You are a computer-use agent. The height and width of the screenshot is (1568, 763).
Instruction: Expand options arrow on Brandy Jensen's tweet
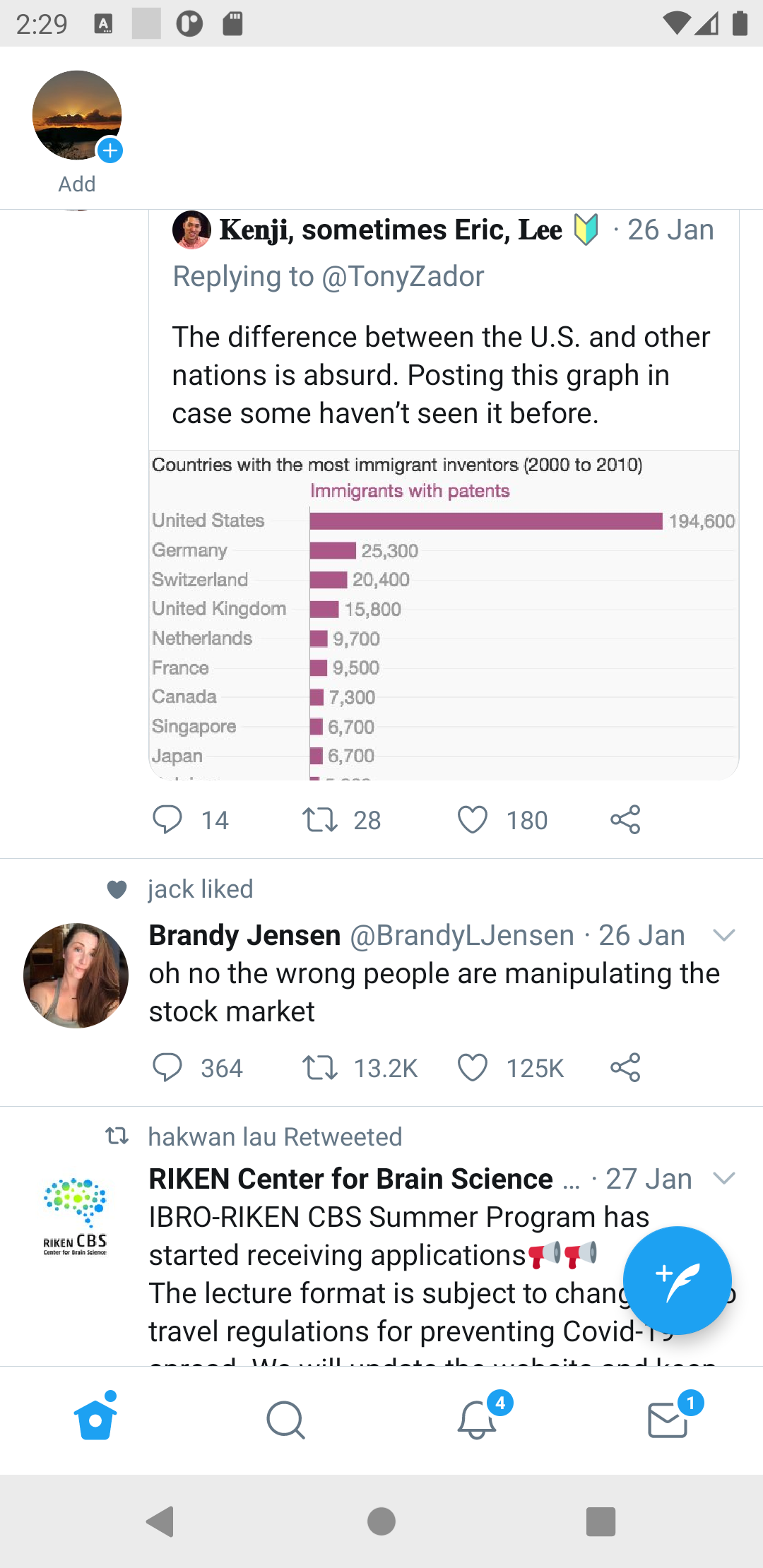pyautogui.click(x=724, y=936)
